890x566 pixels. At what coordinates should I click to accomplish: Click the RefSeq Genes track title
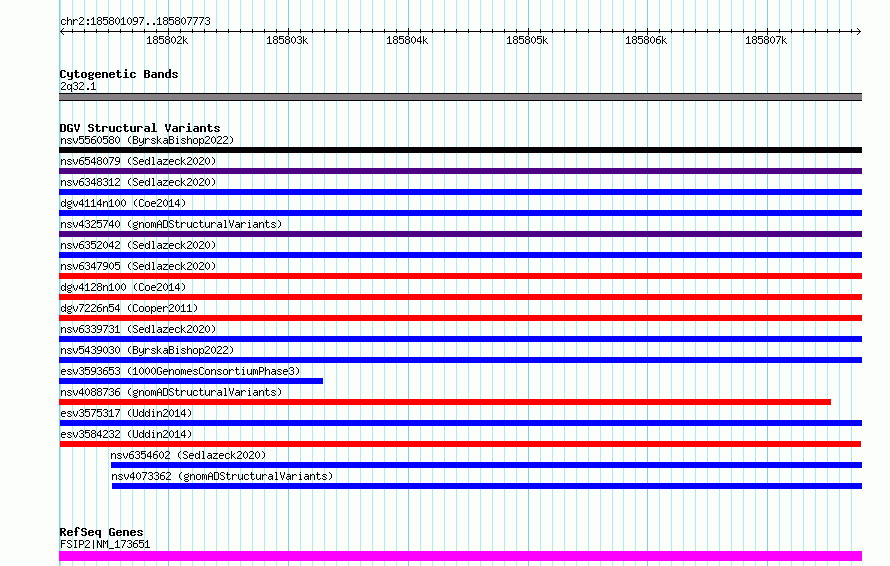(101, 532)
